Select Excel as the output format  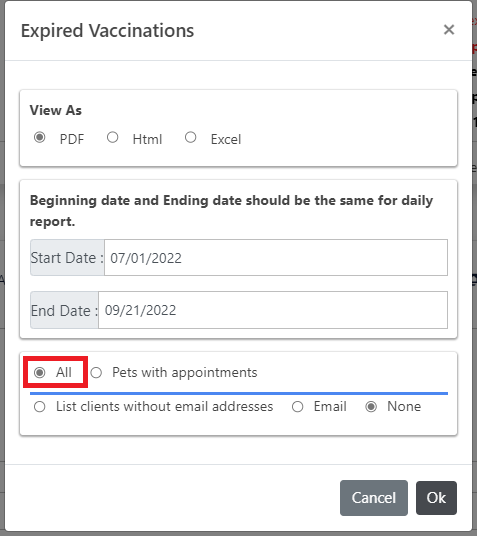click(x=190, y=137)
